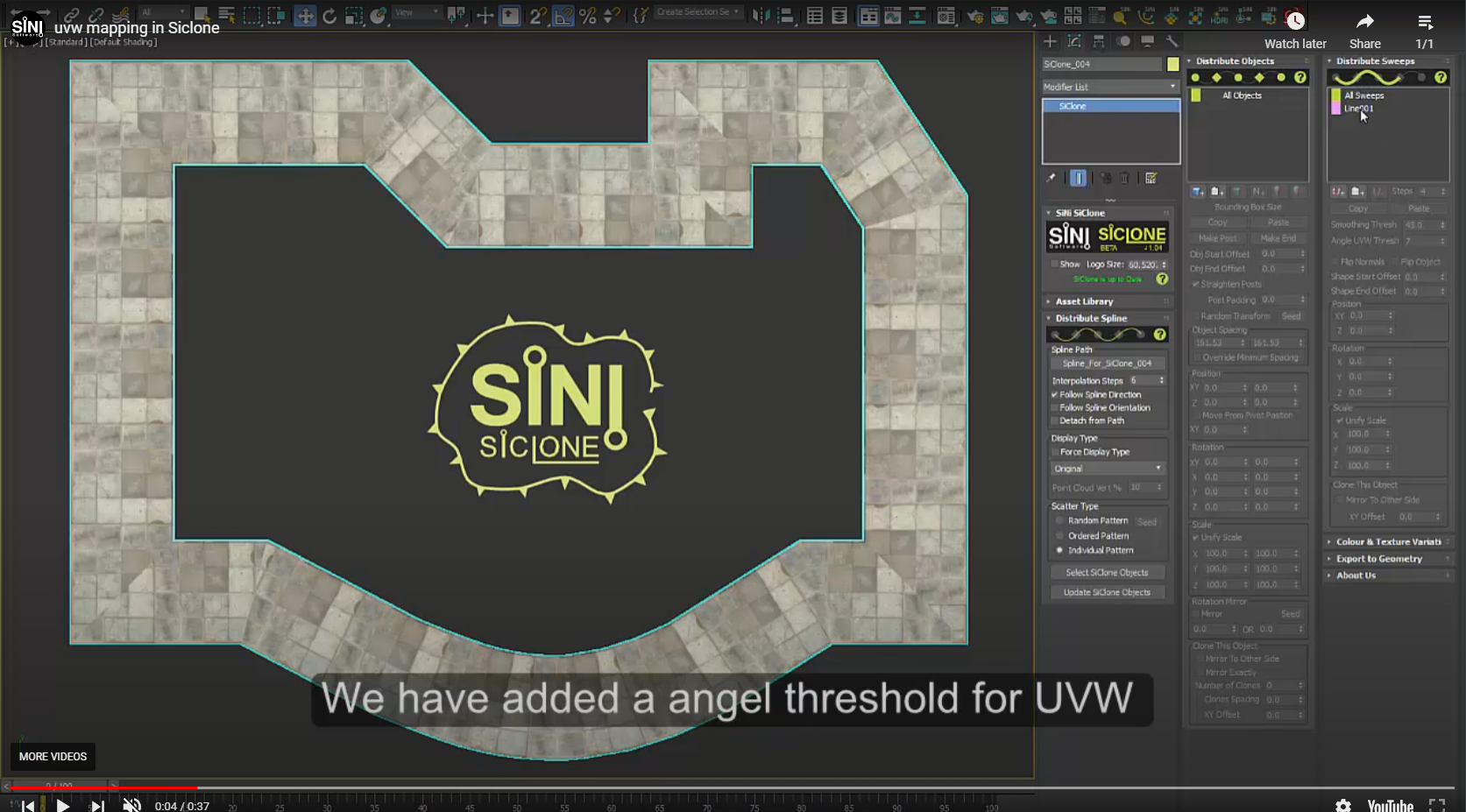Open the Motion command panel tab
This screenshot has height=812, width=1466.
pyautogui.click(x=1123, y=41)
